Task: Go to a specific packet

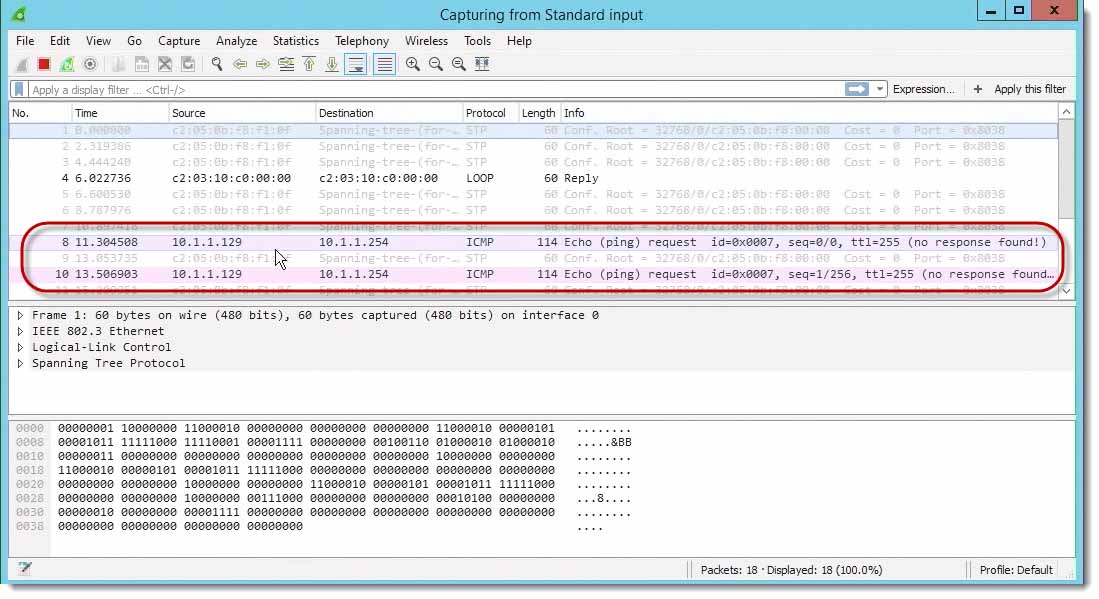Action: (286, 64)
